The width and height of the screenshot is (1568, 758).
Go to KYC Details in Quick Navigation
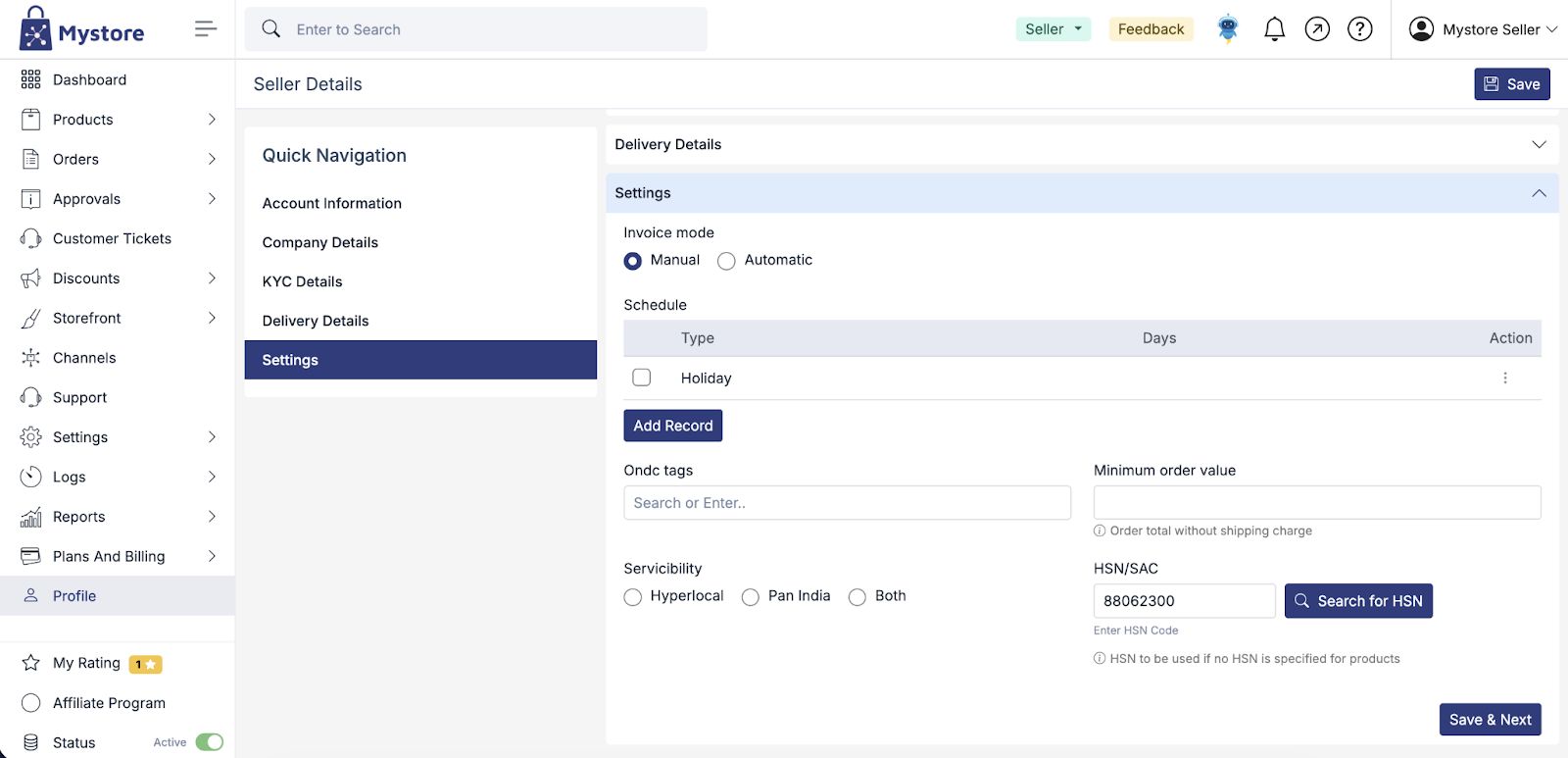(302, 281)
